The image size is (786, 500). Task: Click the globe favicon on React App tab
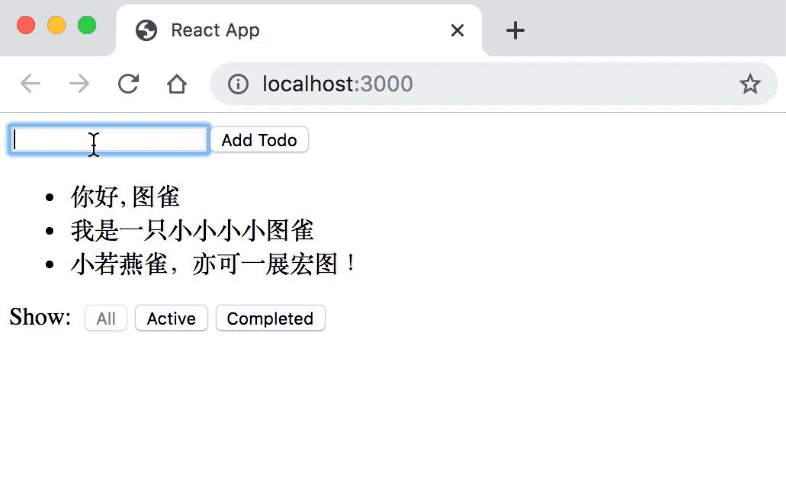tap(146, 31)
